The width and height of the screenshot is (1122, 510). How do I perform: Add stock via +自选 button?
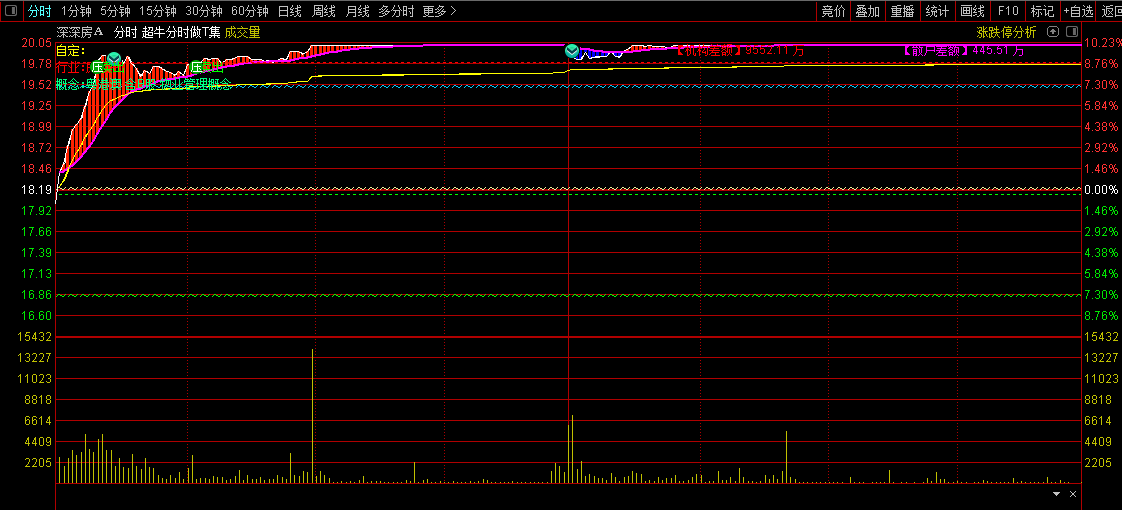point(1078,12)
